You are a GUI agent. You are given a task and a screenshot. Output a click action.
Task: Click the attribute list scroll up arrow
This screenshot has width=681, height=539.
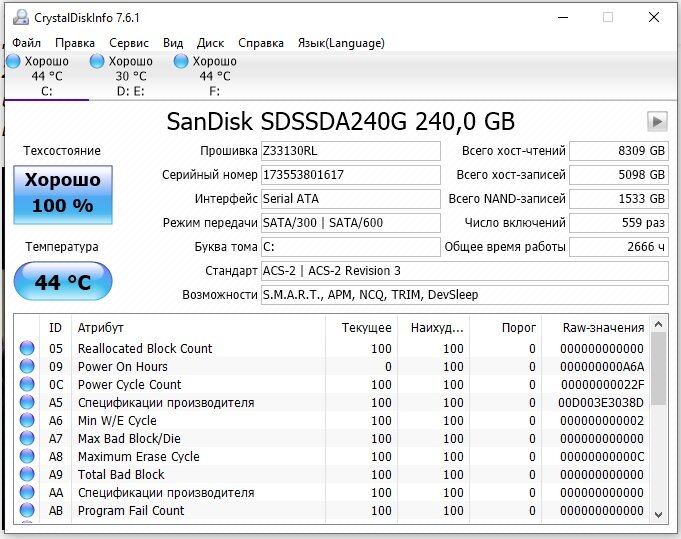(658, 324)
